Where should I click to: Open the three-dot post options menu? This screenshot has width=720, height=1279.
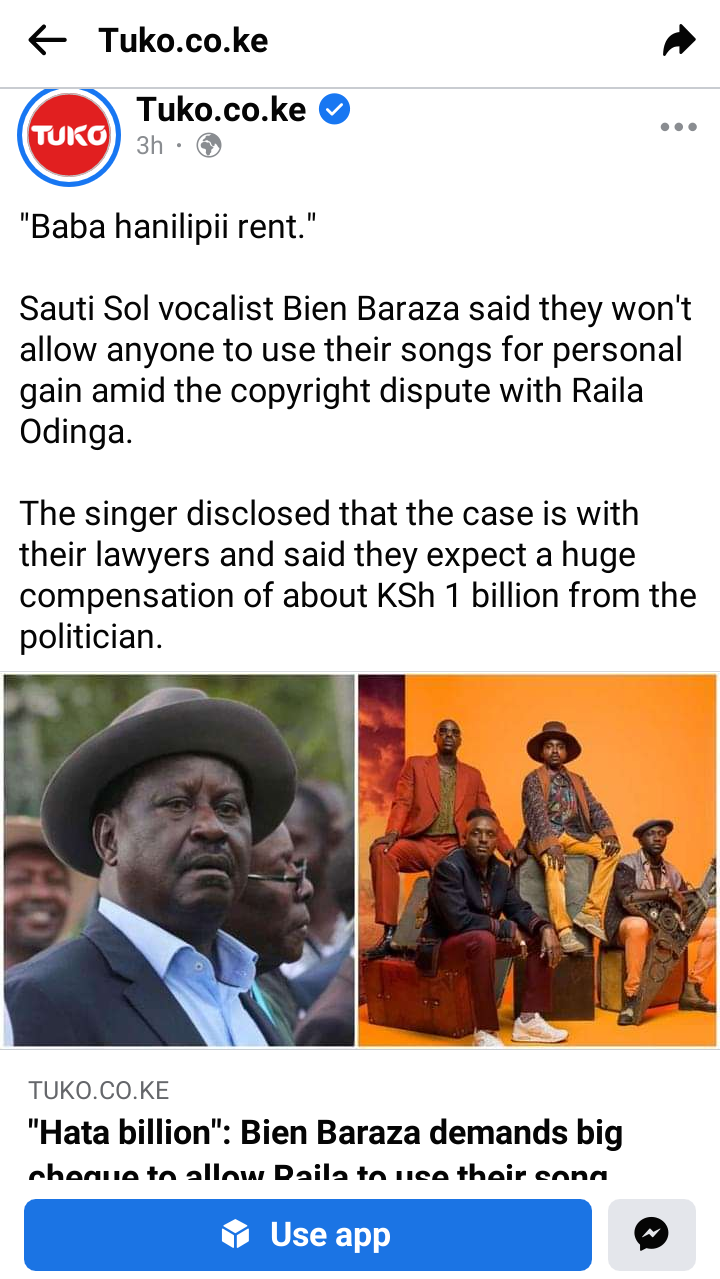coord(678,127)
